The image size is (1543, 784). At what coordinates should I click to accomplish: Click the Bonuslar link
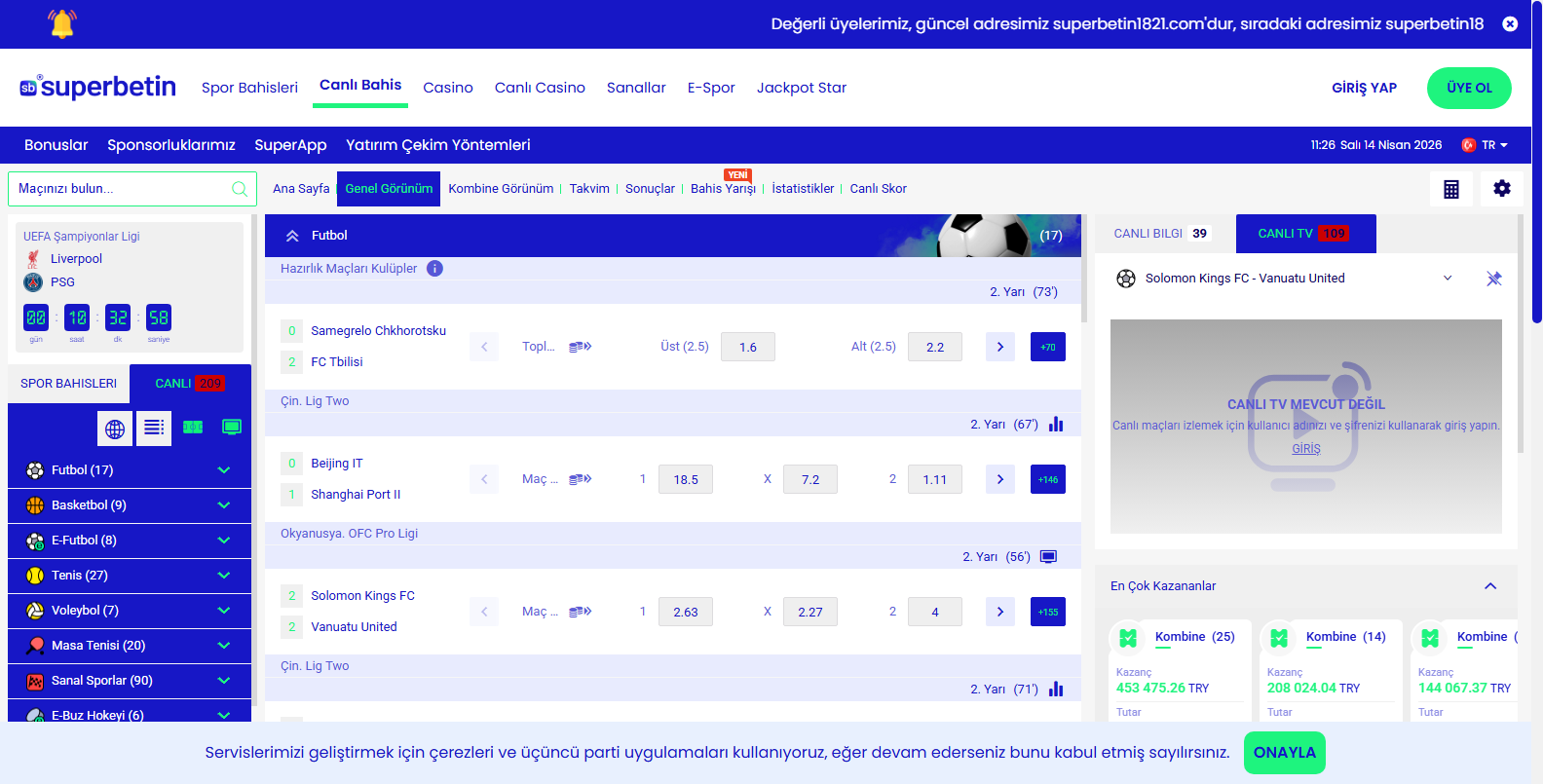point(56,145)
